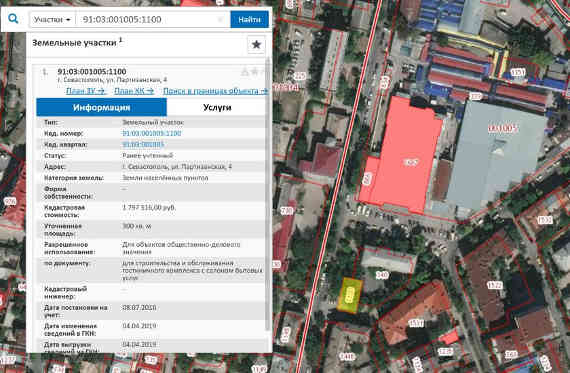The width and height of the screenshot is (570, 373).
Task: Click the yellow highlighted parcel on map
Action: (350, 295)
